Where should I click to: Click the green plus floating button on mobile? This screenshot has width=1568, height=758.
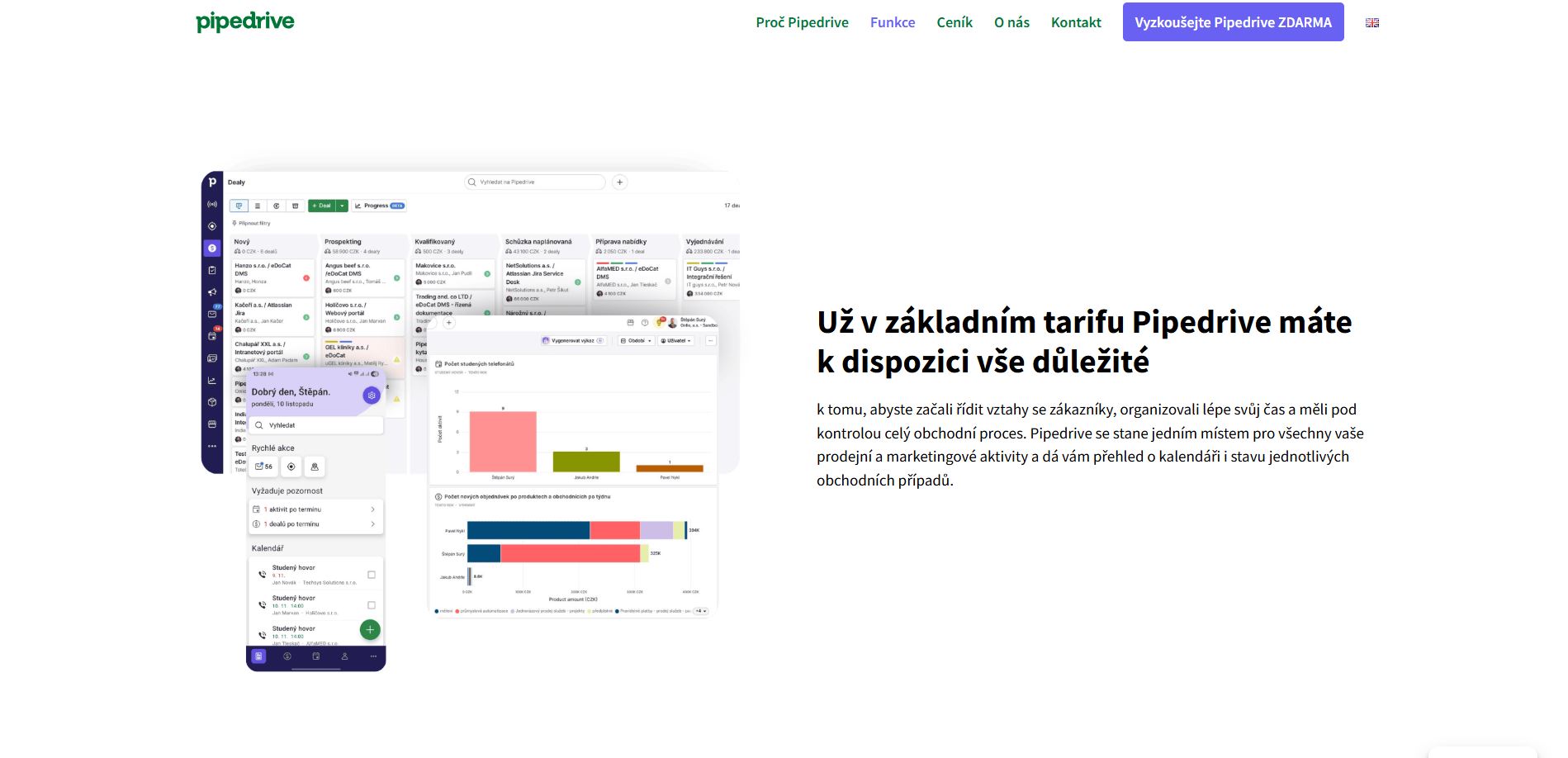(x=370, y=630)
